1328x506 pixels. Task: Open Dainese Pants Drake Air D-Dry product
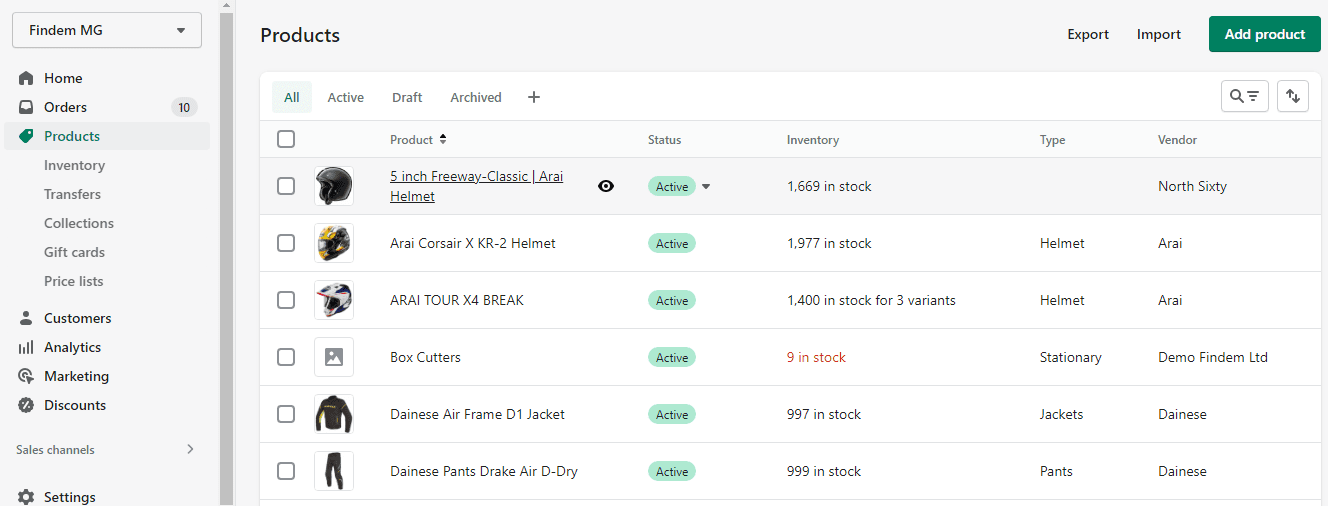484,471
